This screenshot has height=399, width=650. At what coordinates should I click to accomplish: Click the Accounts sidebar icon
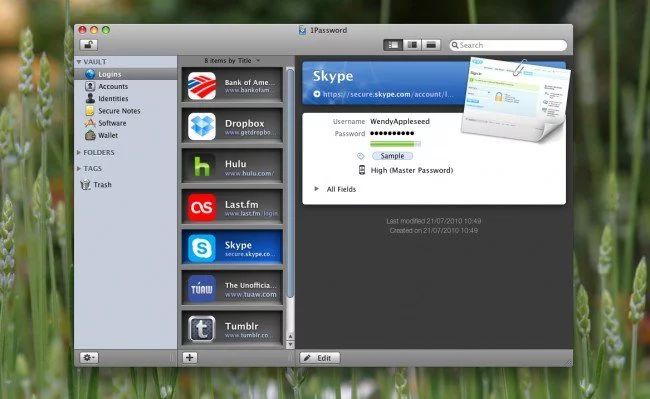point(90,86)
